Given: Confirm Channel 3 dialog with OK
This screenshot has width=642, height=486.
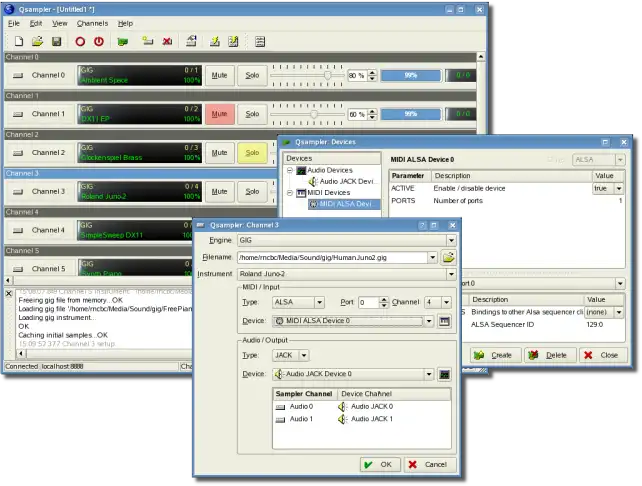Looking at the screenshot, I should point(380,465).
